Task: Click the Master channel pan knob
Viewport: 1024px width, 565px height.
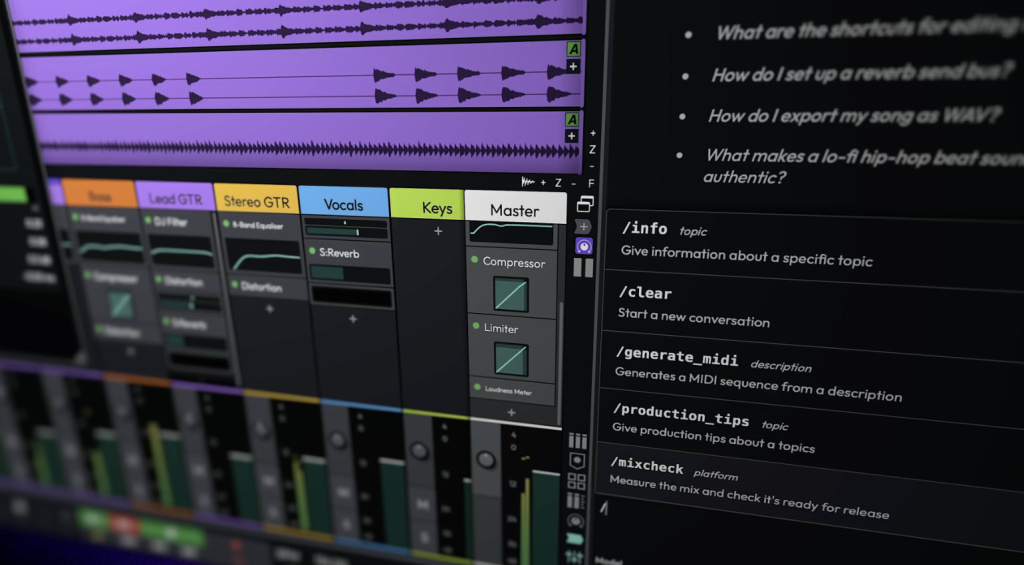Action: 486,460
